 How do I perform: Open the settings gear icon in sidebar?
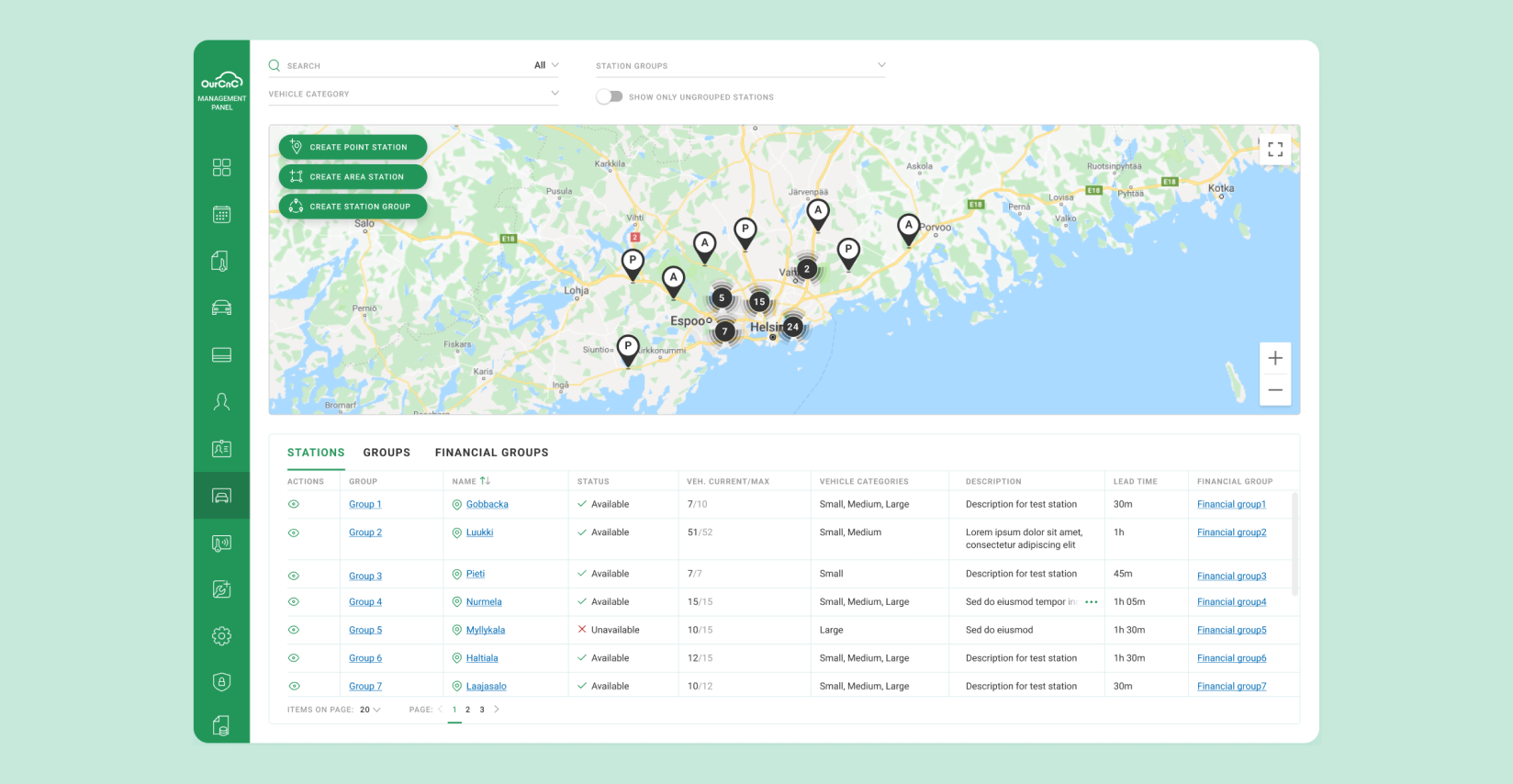point(221,635)
